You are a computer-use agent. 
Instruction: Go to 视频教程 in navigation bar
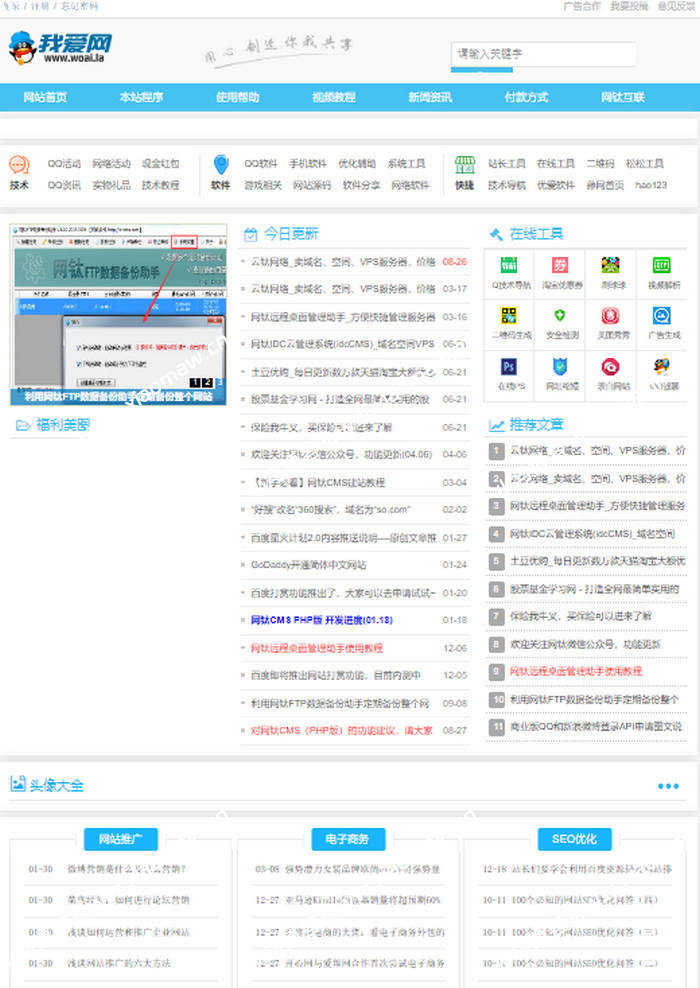pyautogui.click(x=333, y=98)
